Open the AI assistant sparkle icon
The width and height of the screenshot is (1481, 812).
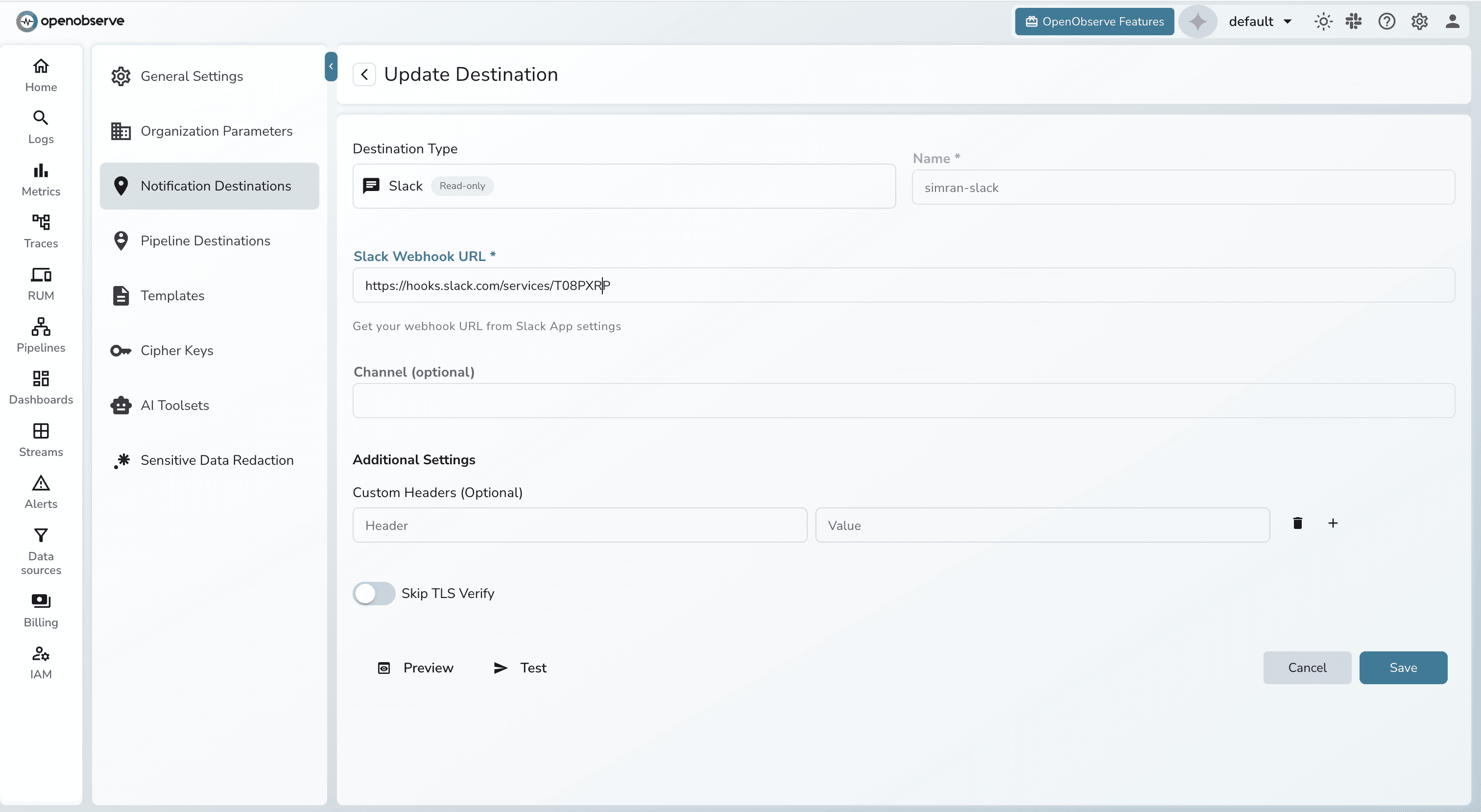pyautogui.click(x=1197, y=22)
